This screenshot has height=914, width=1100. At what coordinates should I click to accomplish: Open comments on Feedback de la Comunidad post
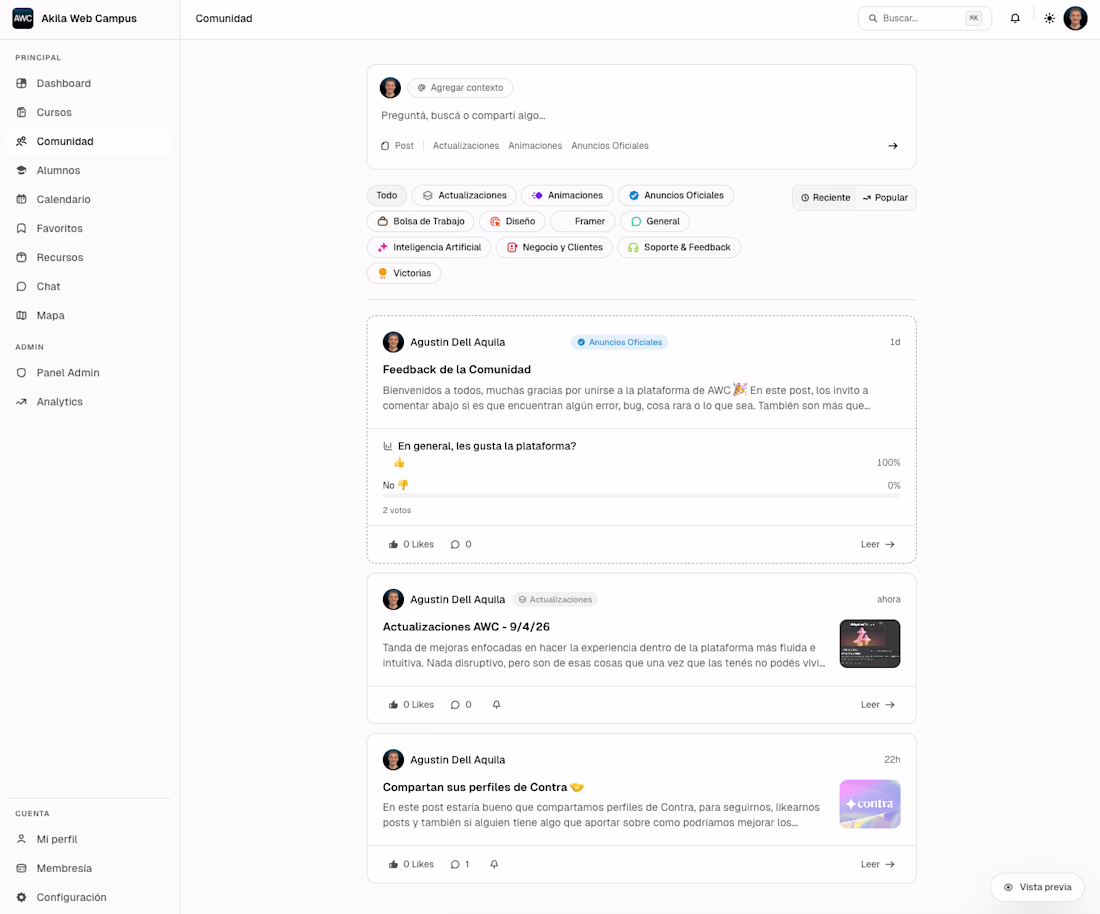(461, 544)
